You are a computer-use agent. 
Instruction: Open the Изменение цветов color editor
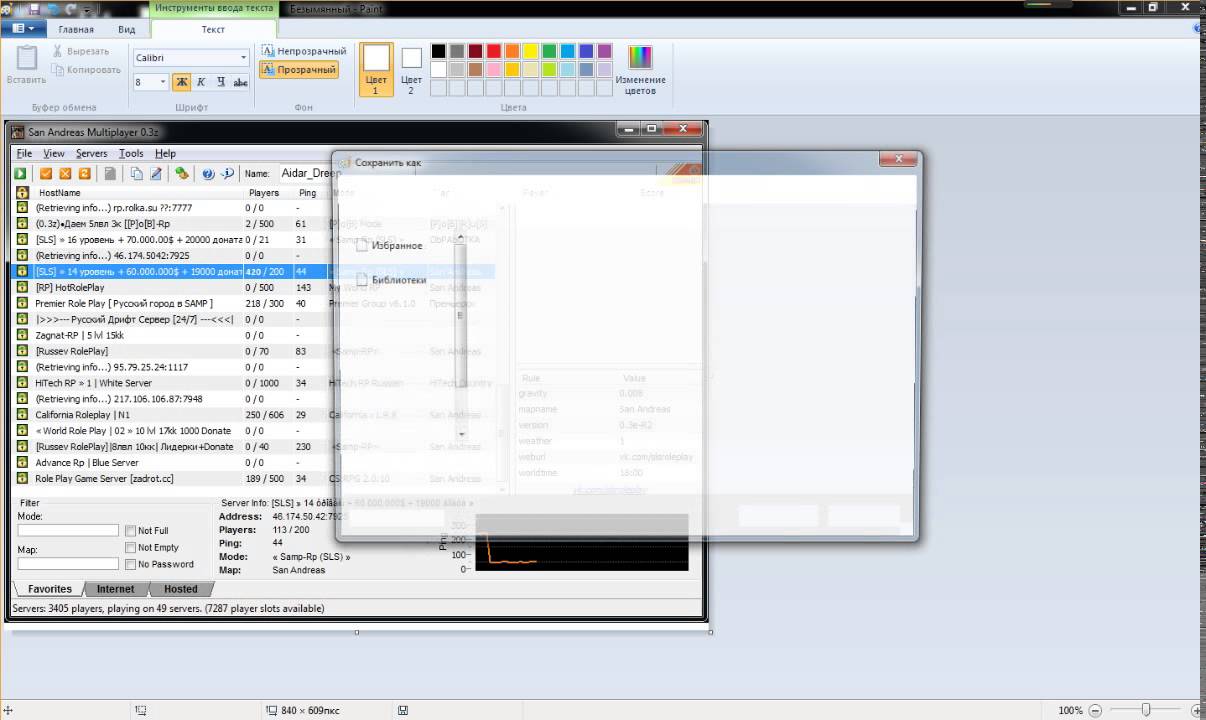pyautogui.click(x=640, y=68)
